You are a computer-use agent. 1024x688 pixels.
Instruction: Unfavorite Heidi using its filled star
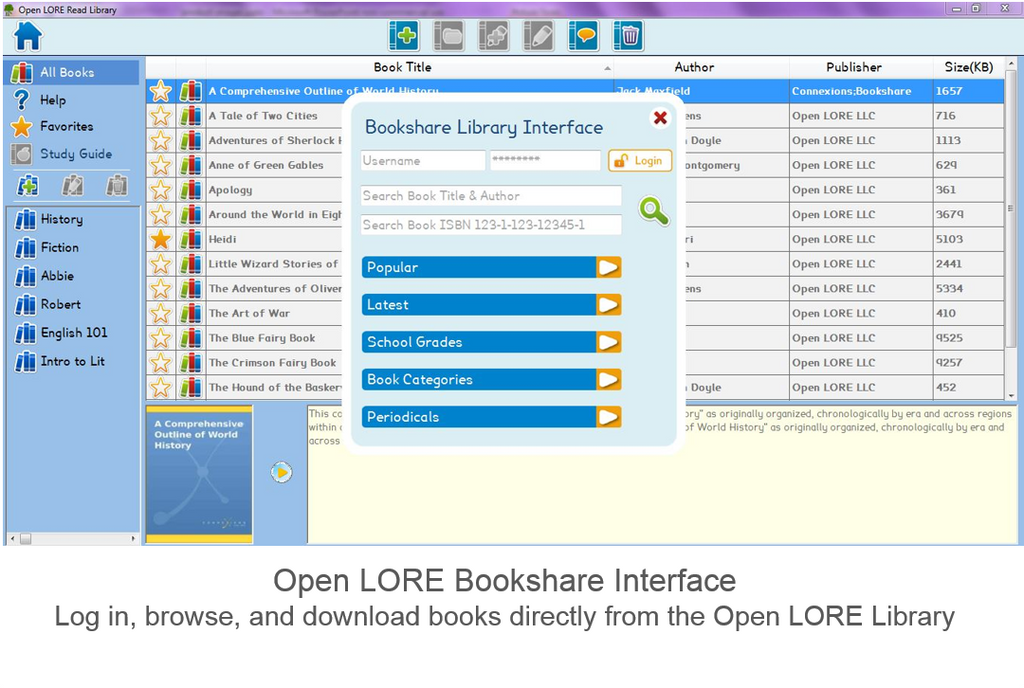[161, 240]
